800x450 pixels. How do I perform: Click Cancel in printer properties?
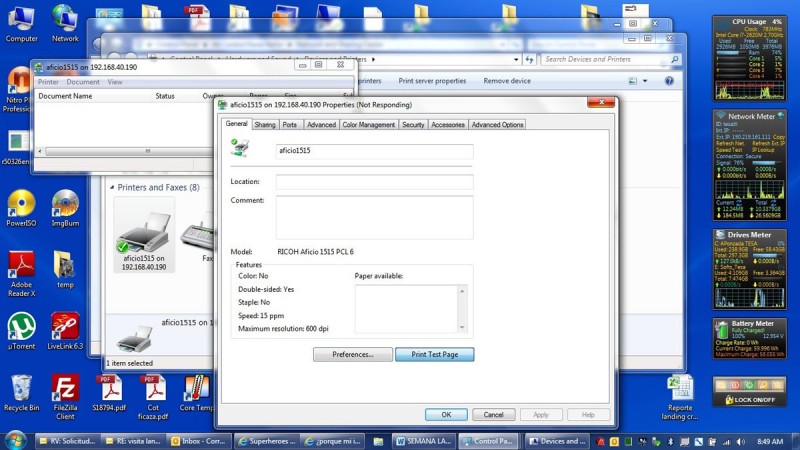click(493, 414)
